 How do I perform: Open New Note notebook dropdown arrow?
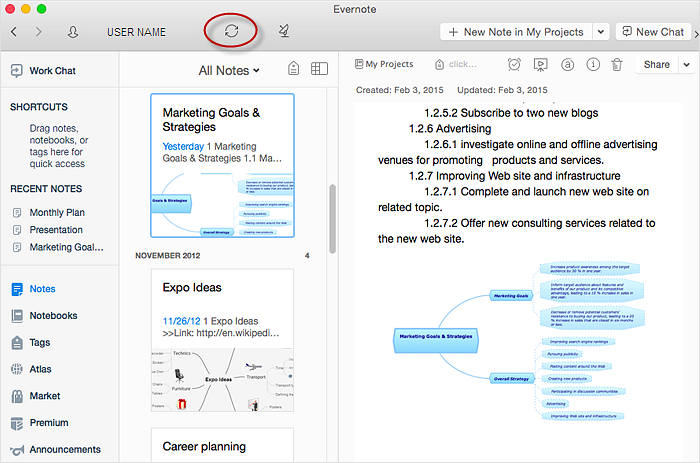tap(601, 32)
